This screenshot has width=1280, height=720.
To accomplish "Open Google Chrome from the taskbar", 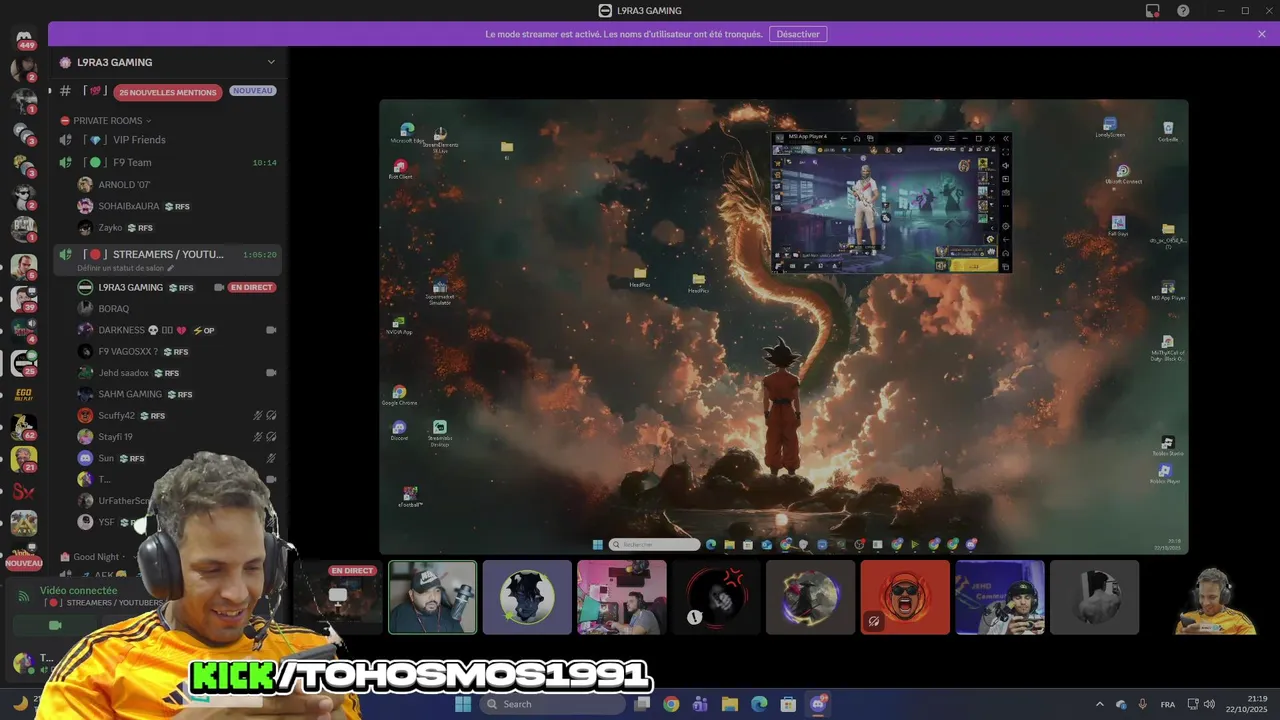I will pyautogui.click(x=671, y=704).
